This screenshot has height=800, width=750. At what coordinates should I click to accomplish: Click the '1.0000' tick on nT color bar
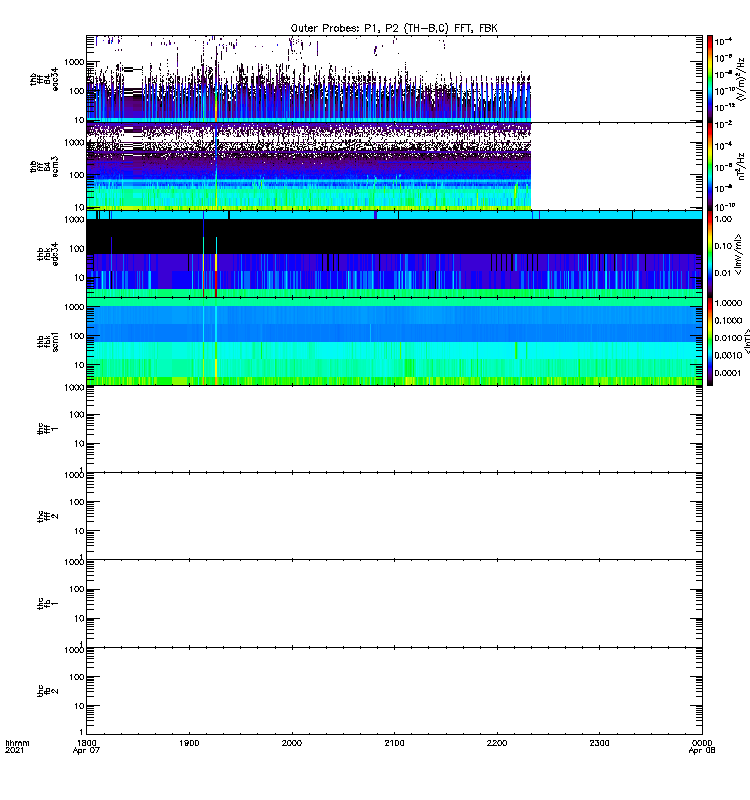(728, 303)
